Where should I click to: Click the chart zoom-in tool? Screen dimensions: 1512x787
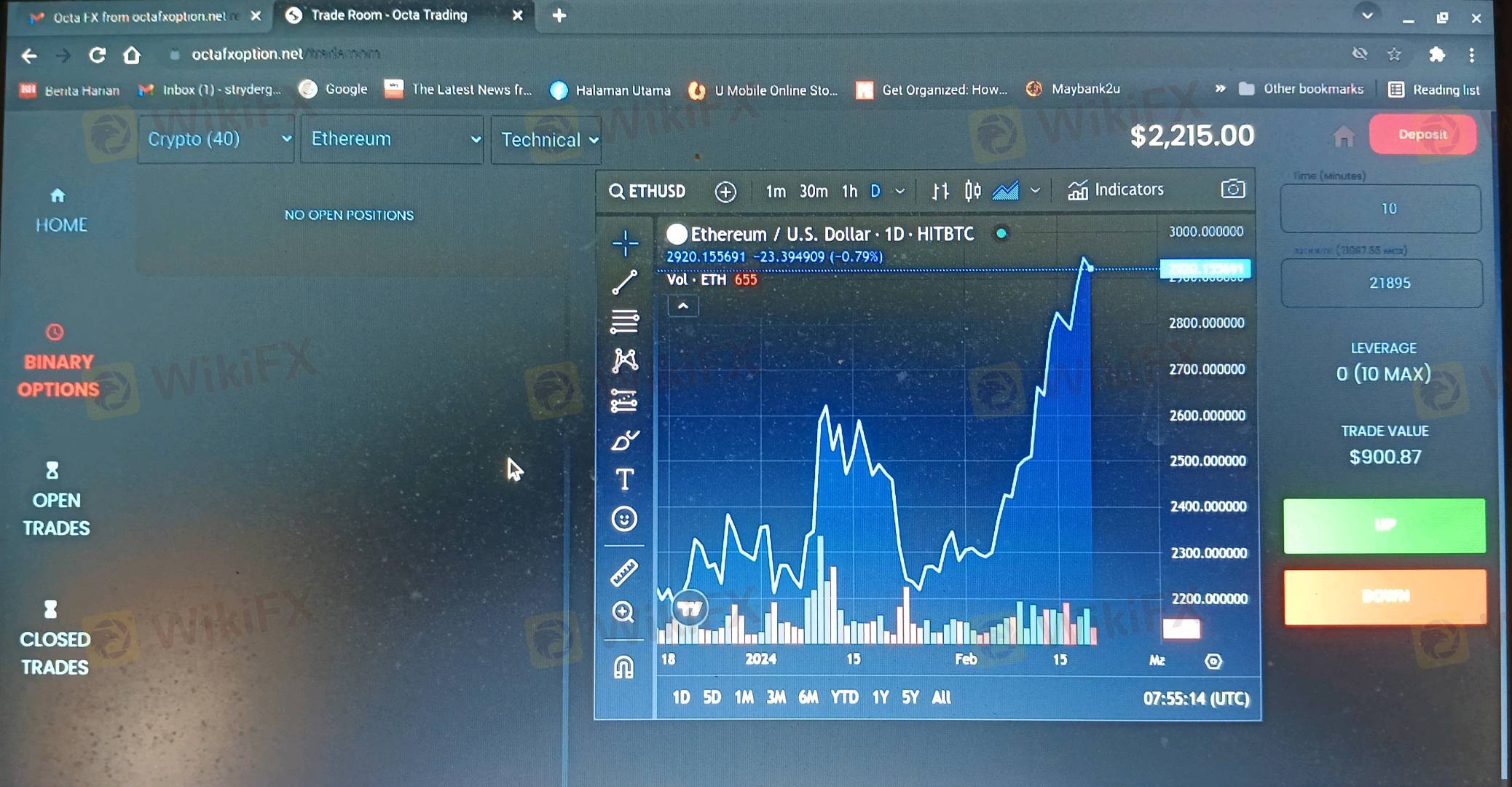(623, 612)
